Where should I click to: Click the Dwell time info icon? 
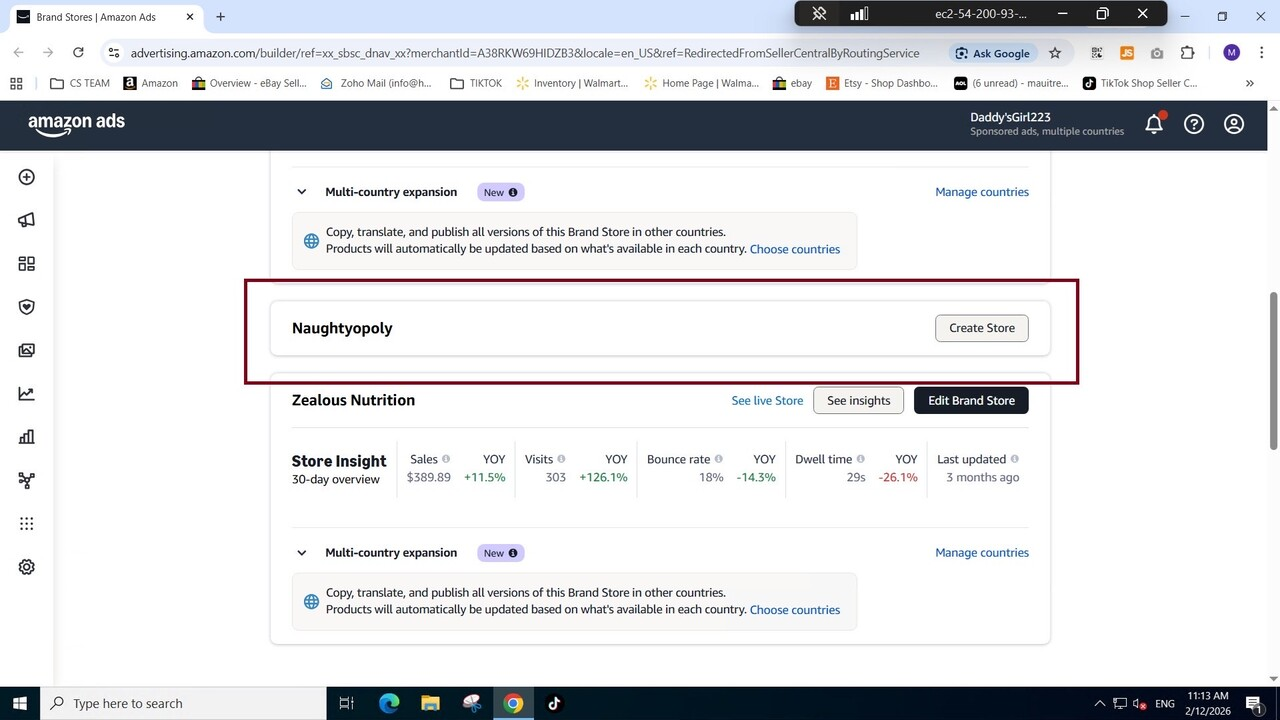click(860, 459)
